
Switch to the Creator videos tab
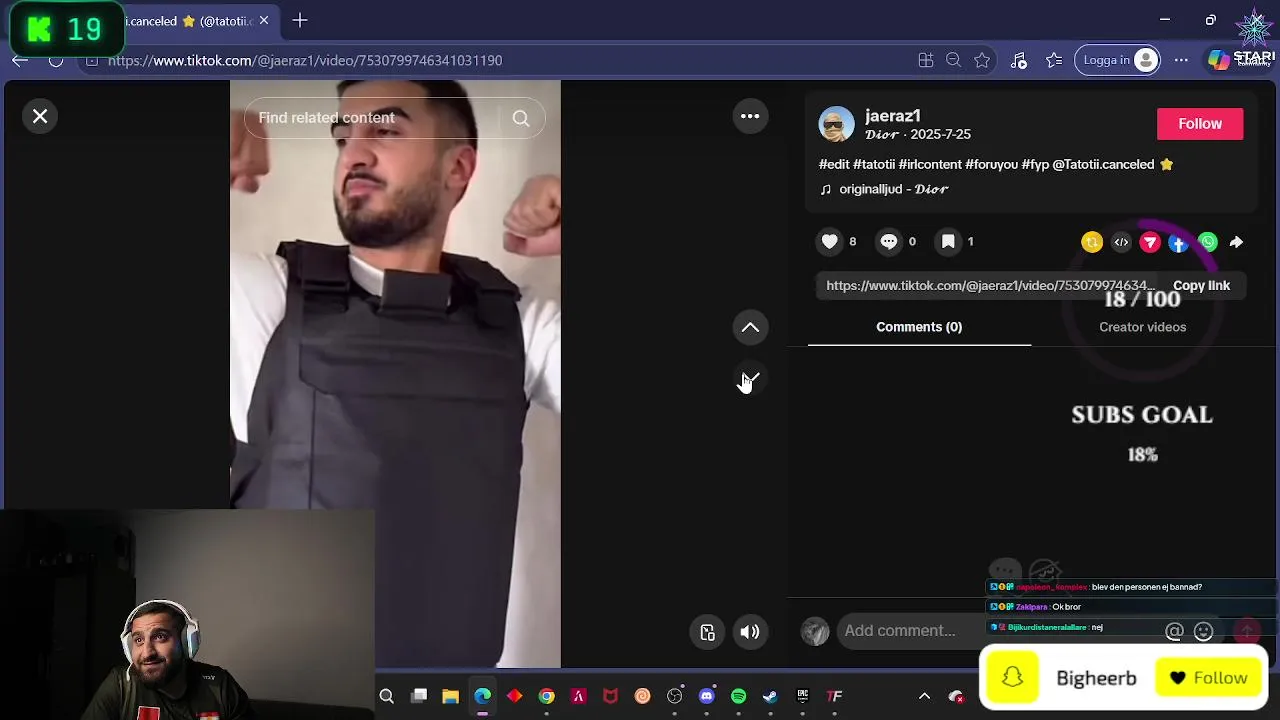tap(1143, 327)
